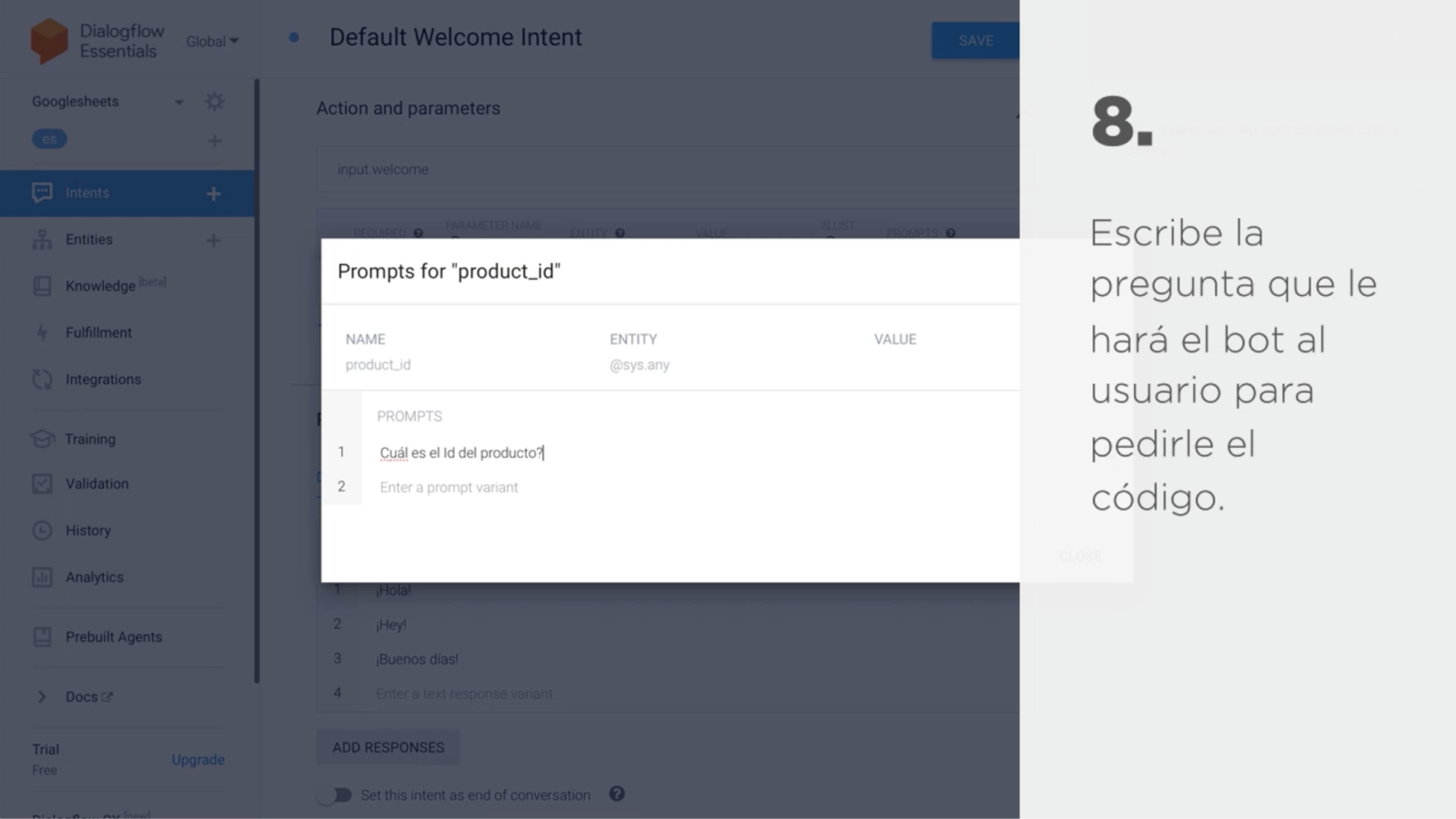This screenshot has height=819, width=1456.
Task: Add a new intent with plus icon
Action: tap(214, 194)
